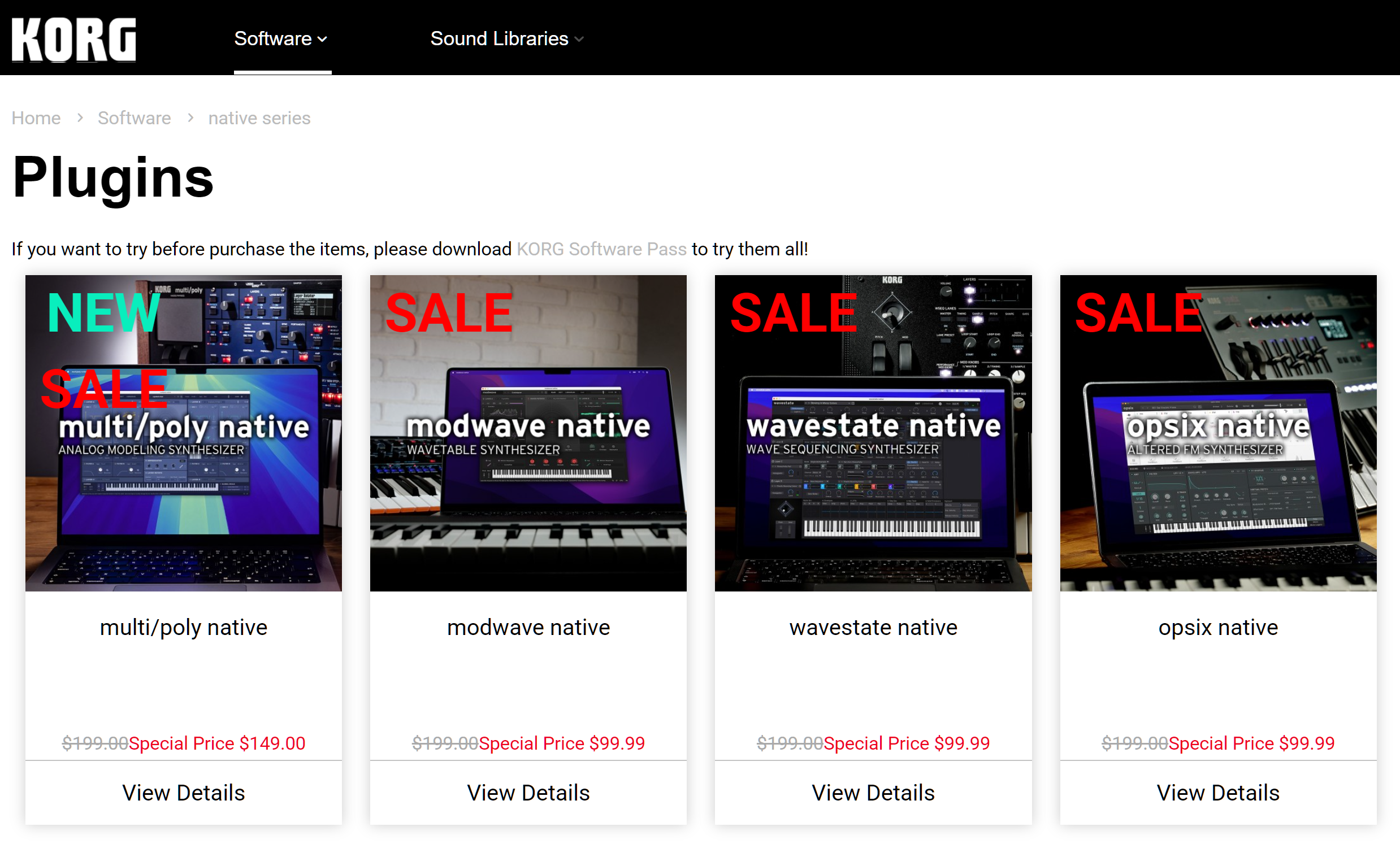Open the Software dropdown menu
This screenshot has width=1400, height=857.
[x=281, y=38]
